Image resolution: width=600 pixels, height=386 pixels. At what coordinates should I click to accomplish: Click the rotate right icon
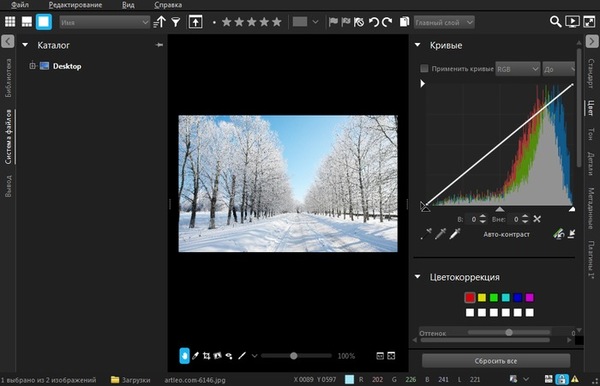tap(387, 22)
